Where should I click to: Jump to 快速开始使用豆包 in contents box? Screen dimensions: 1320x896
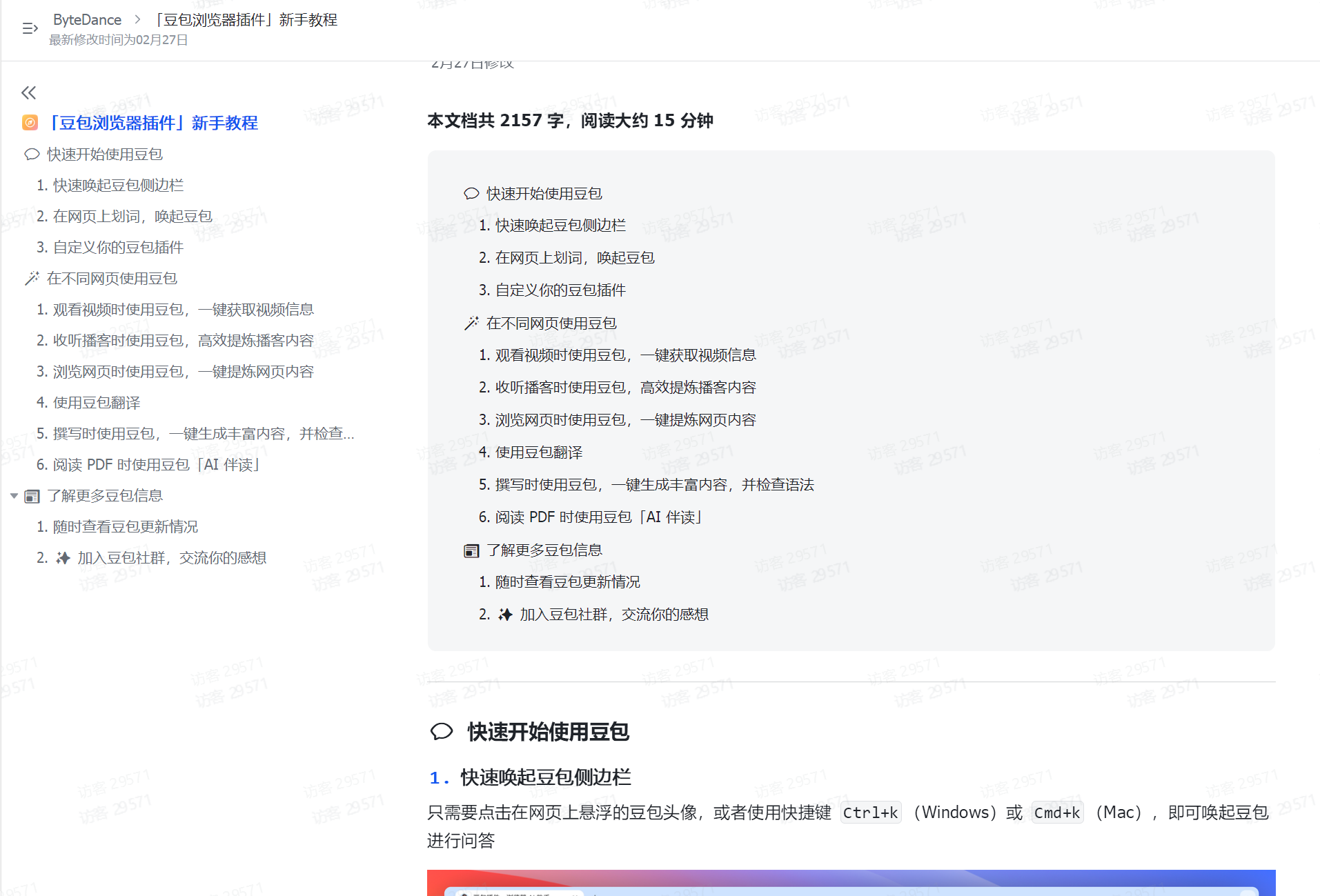(x=544, y=194)
